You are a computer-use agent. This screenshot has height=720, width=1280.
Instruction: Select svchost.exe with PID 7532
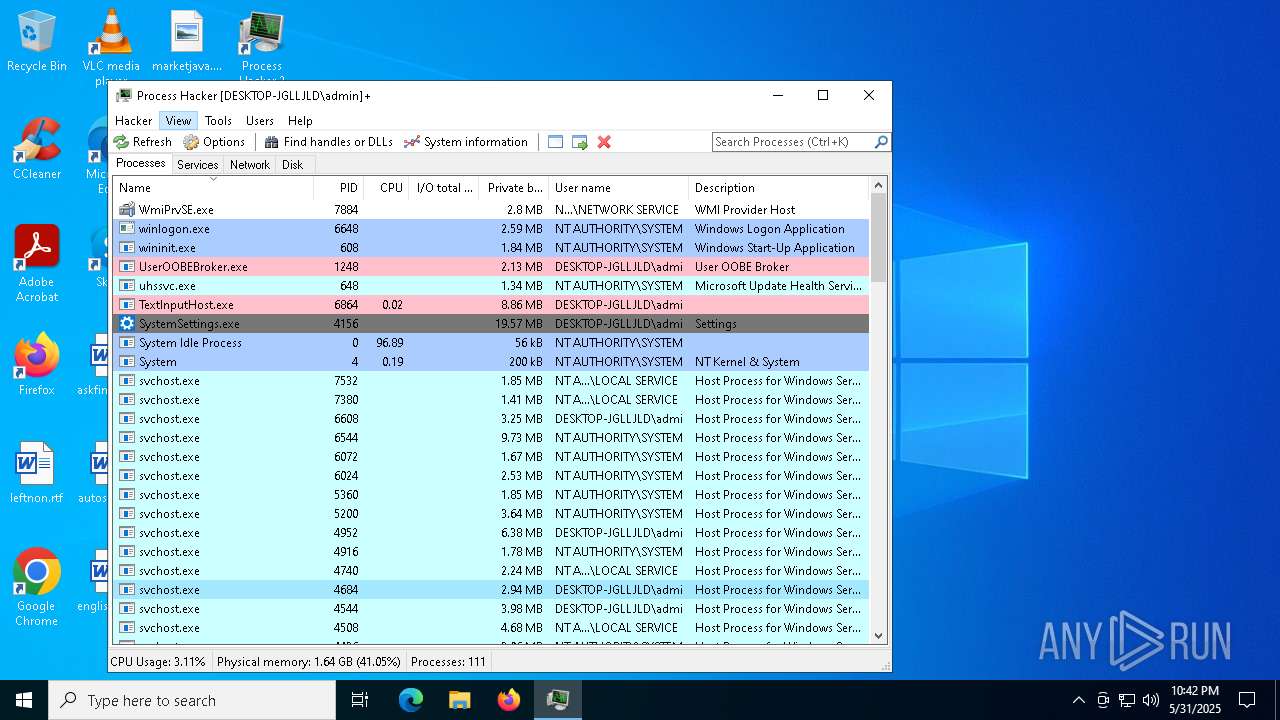click(491, 381)
